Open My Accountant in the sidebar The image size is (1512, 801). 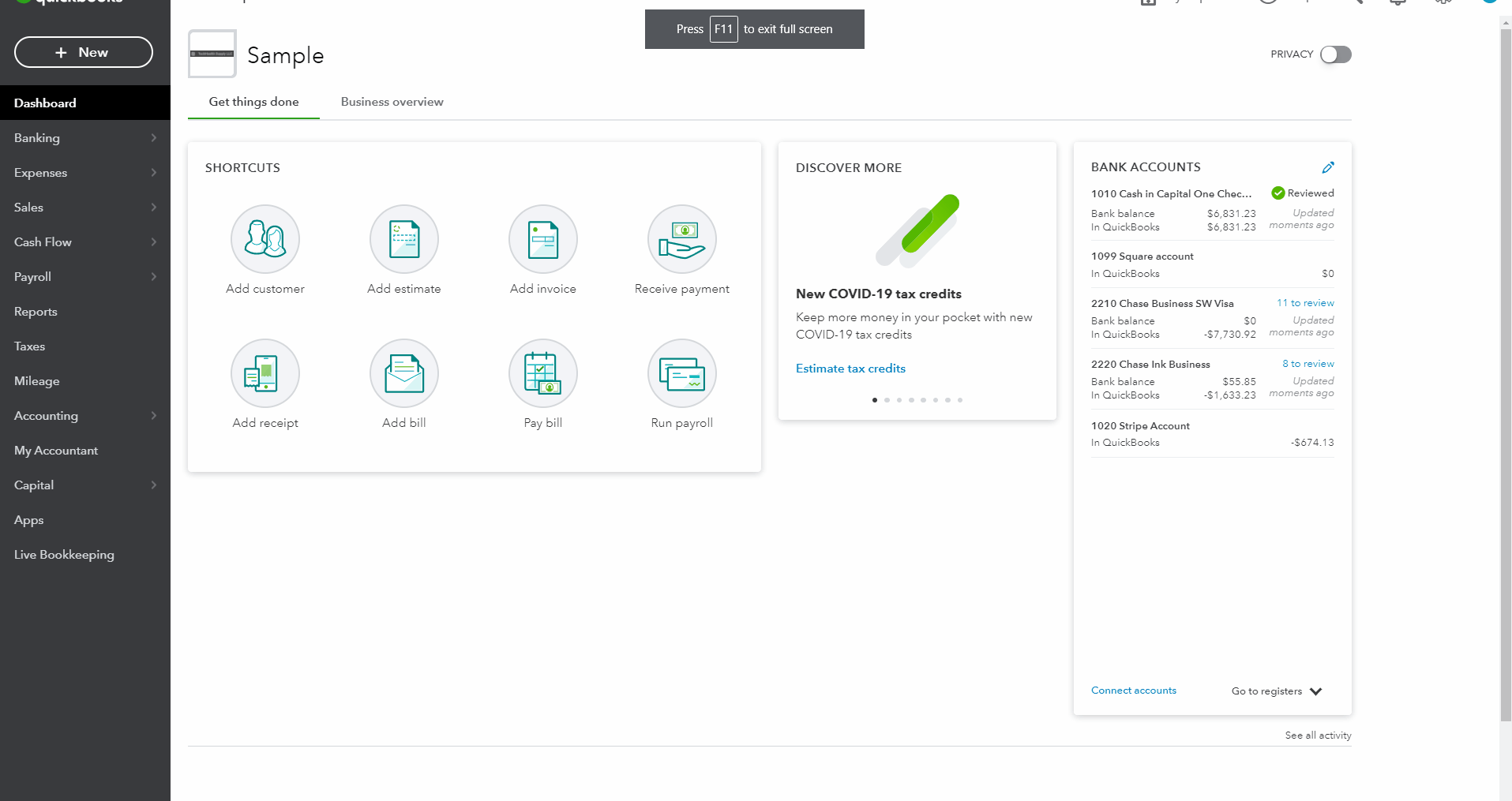point(85,451)
